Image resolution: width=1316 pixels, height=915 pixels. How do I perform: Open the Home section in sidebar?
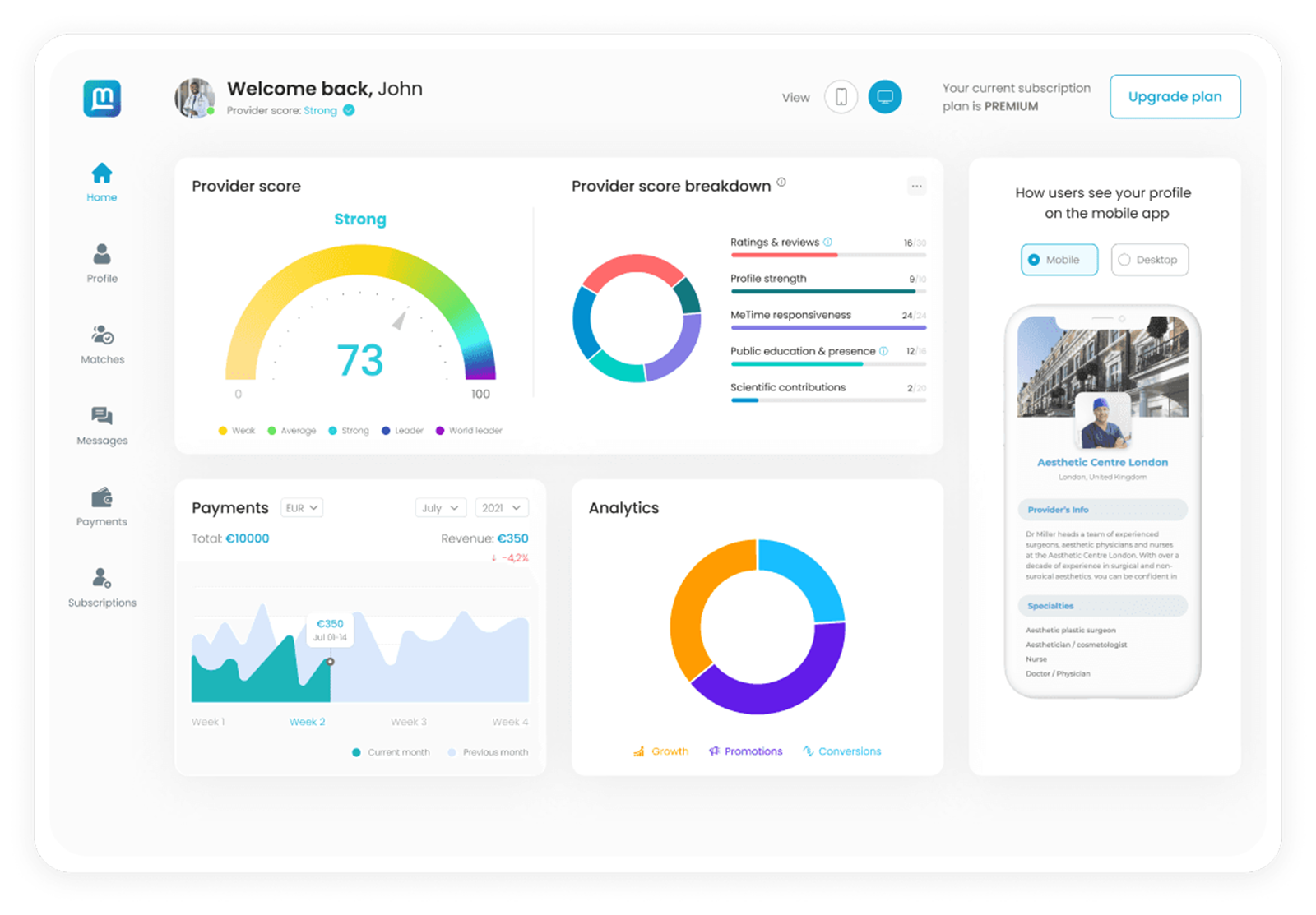tap(102, 182)
